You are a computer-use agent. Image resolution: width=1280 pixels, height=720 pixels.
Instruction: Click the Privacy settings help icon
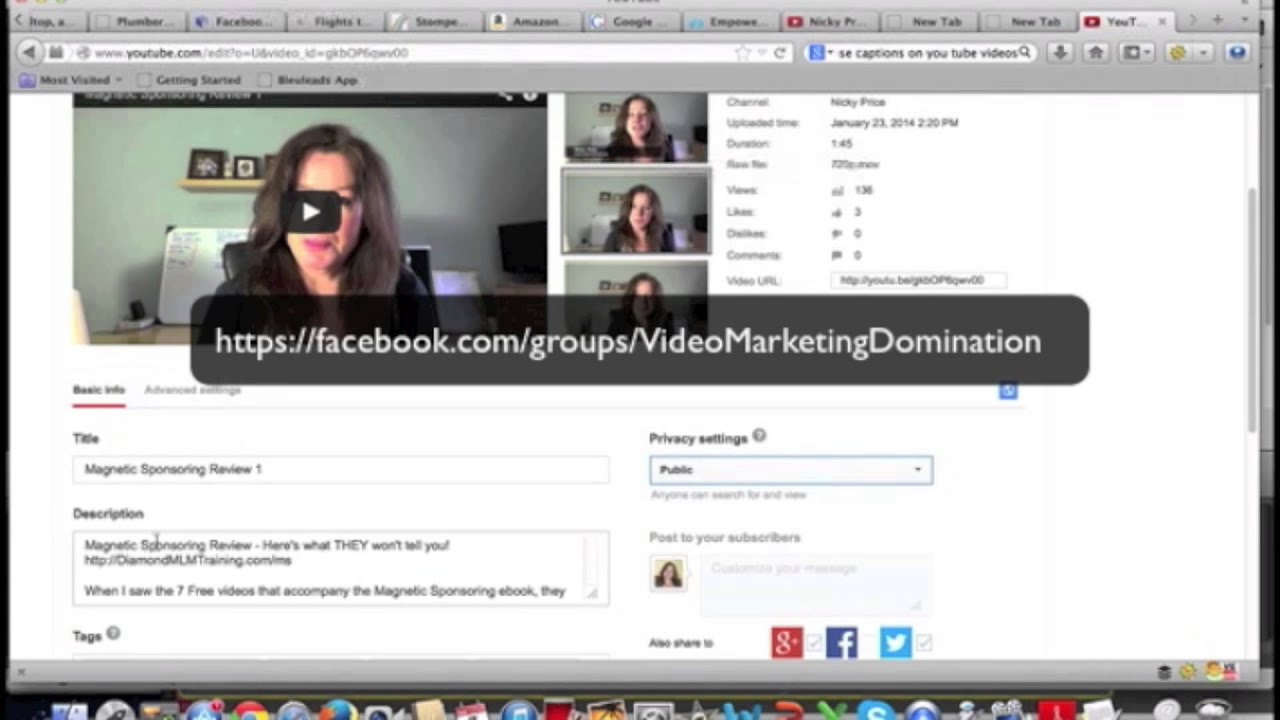coord(759,435)
